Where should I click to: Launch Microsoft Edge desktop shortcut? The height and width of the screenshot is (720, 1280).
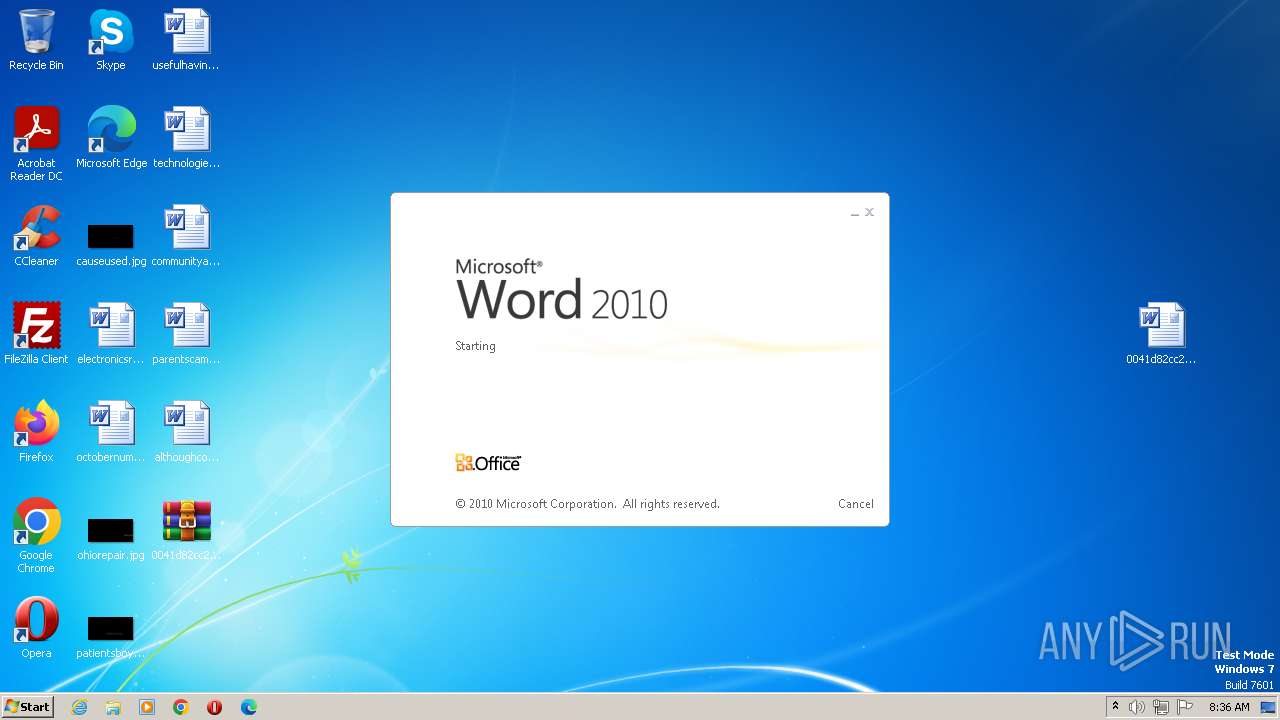(x=111, y=138)
